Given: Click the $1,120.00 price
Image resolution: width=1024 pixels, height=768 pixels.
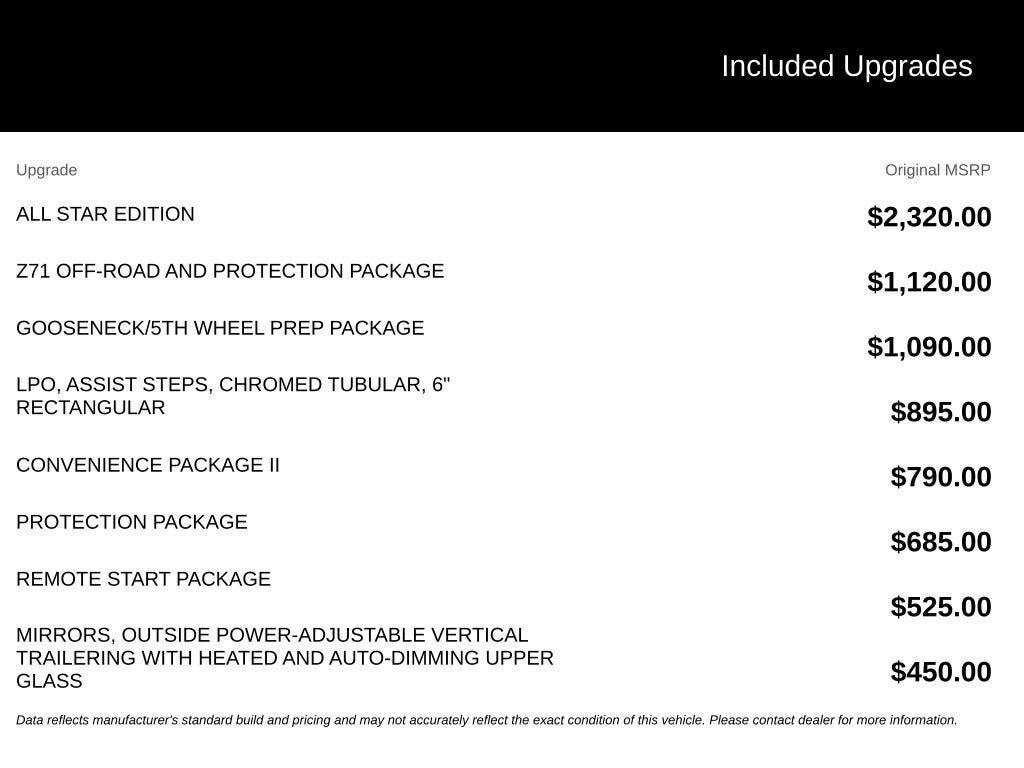Looking at the screenshot, I should pos(929,282).
